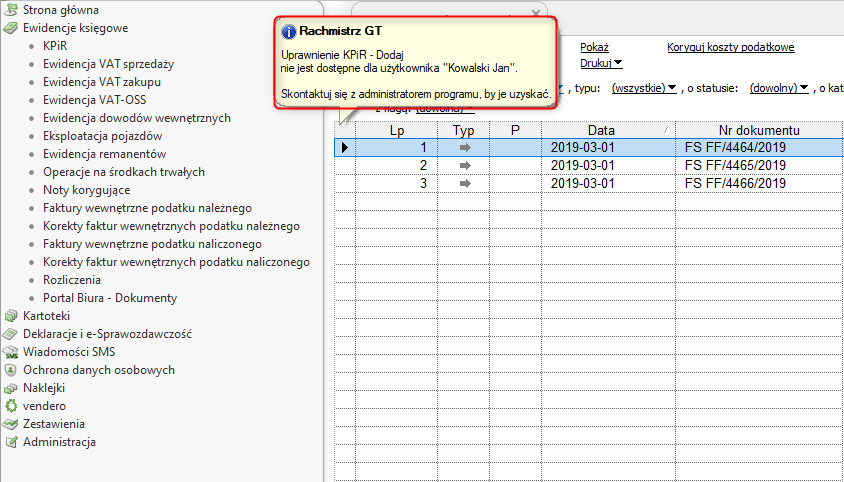Viewport: 844px width, 482px height.
Task: Open the Drukuj dropdown menu
Action: click(x=601, y=63)
